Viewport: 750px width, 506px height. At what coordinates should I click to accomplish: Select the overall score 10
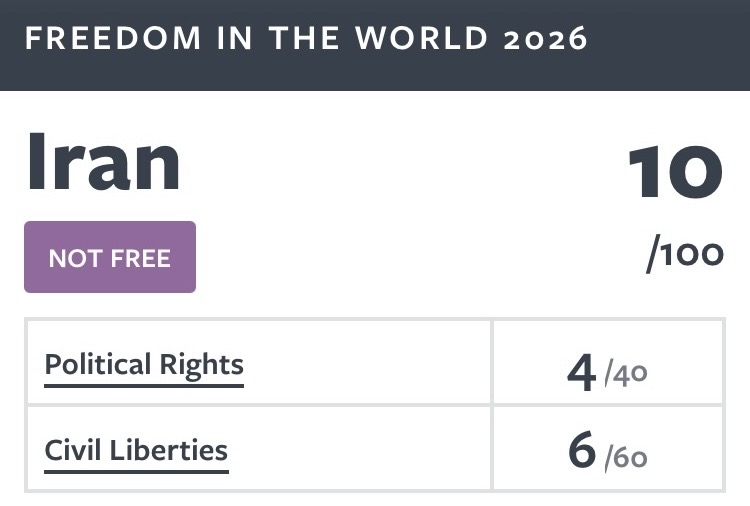click(675, 172)
